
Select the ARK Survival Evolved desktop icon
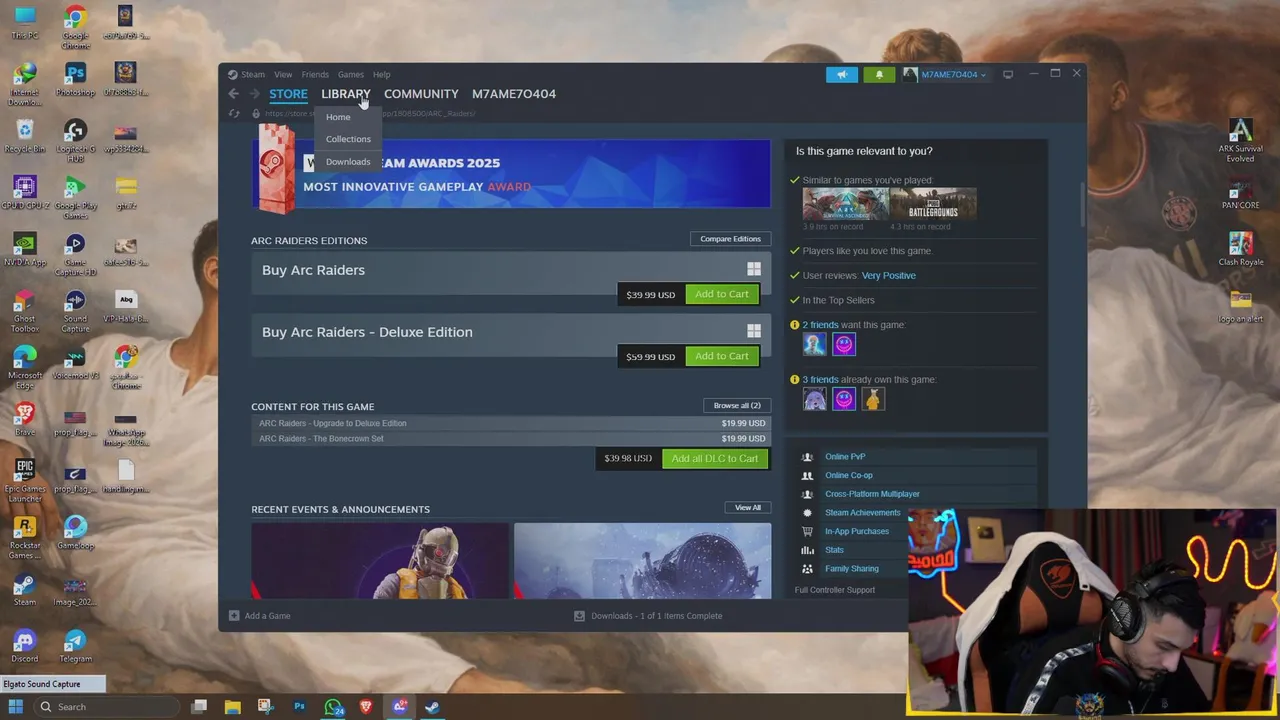coord(1241,141)
